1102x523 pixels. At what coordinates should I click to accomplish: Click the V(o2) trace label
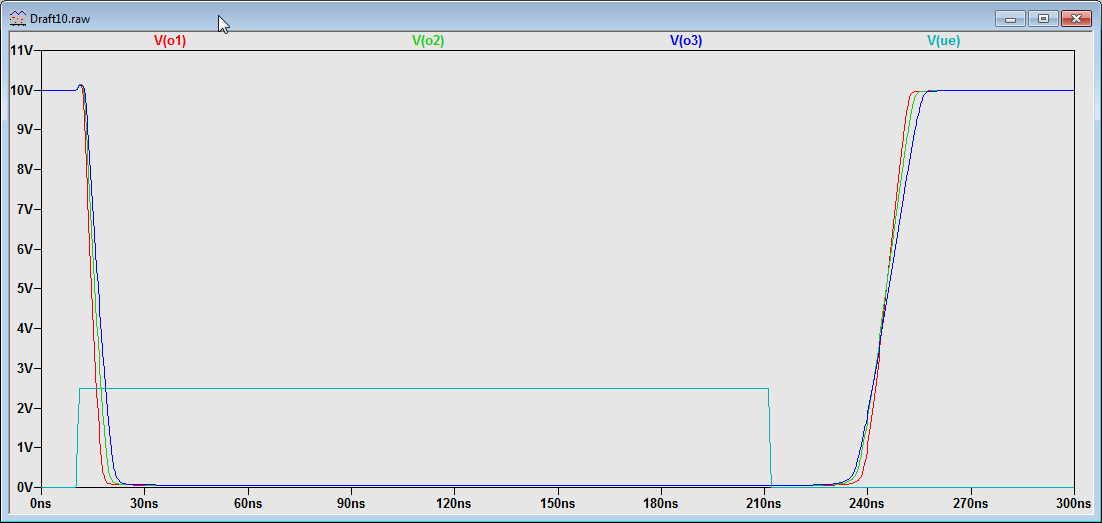pos(428,41)
